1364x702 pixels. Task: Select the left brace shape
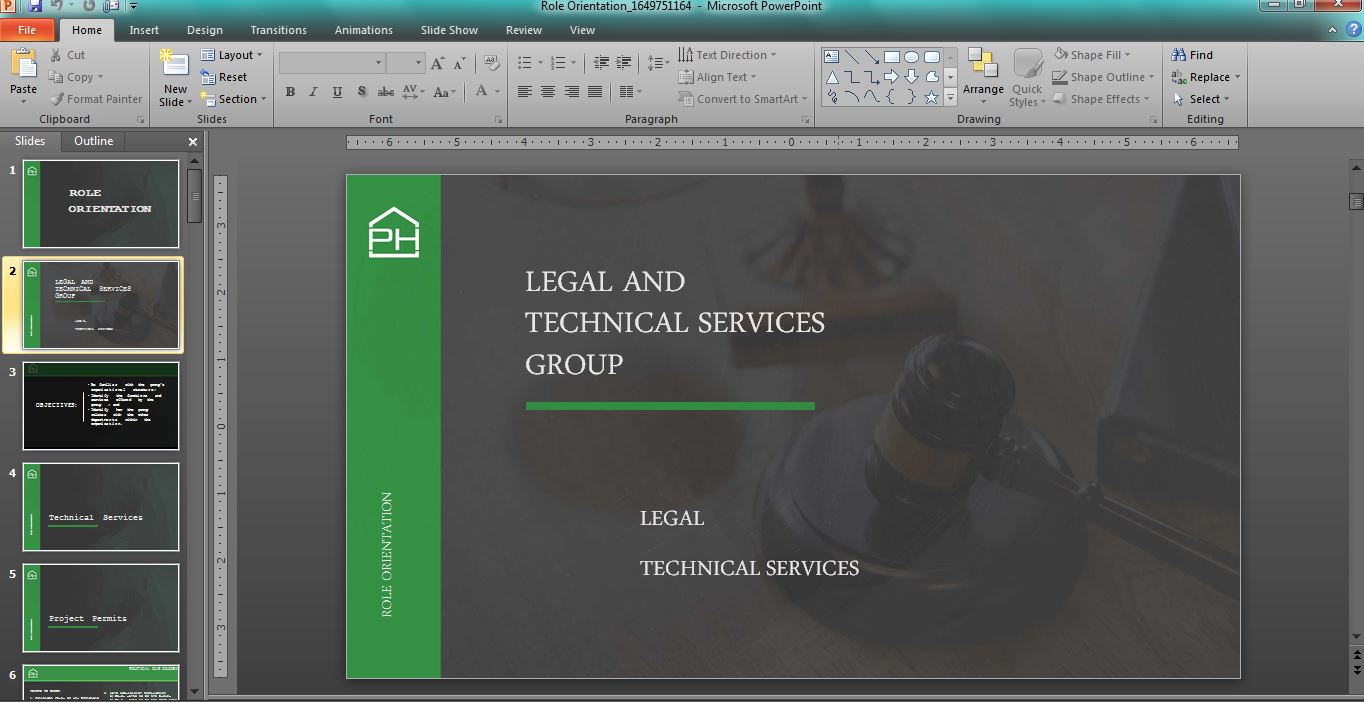click(x=891, y=97)
